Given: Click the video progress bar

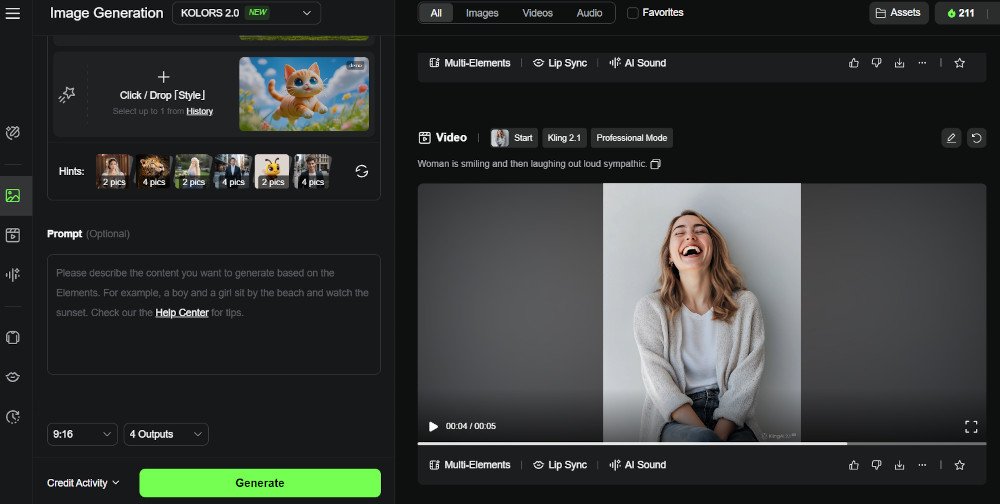Looking at the screenshot, I should click(702, 443).
